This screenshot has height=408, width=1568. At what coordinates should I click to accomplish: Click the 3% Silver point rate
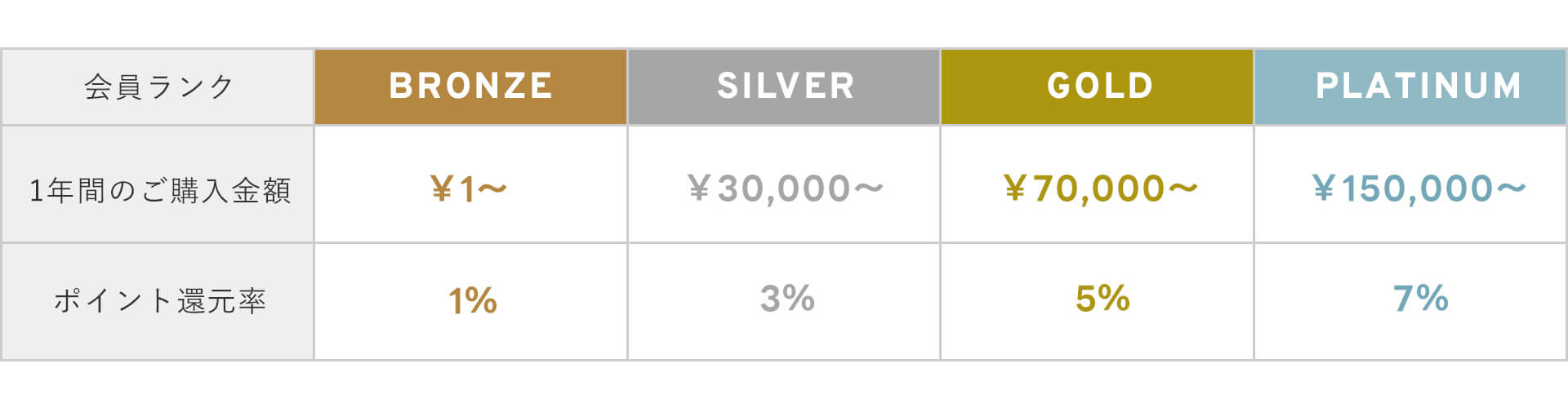click(x=787, y=299)
